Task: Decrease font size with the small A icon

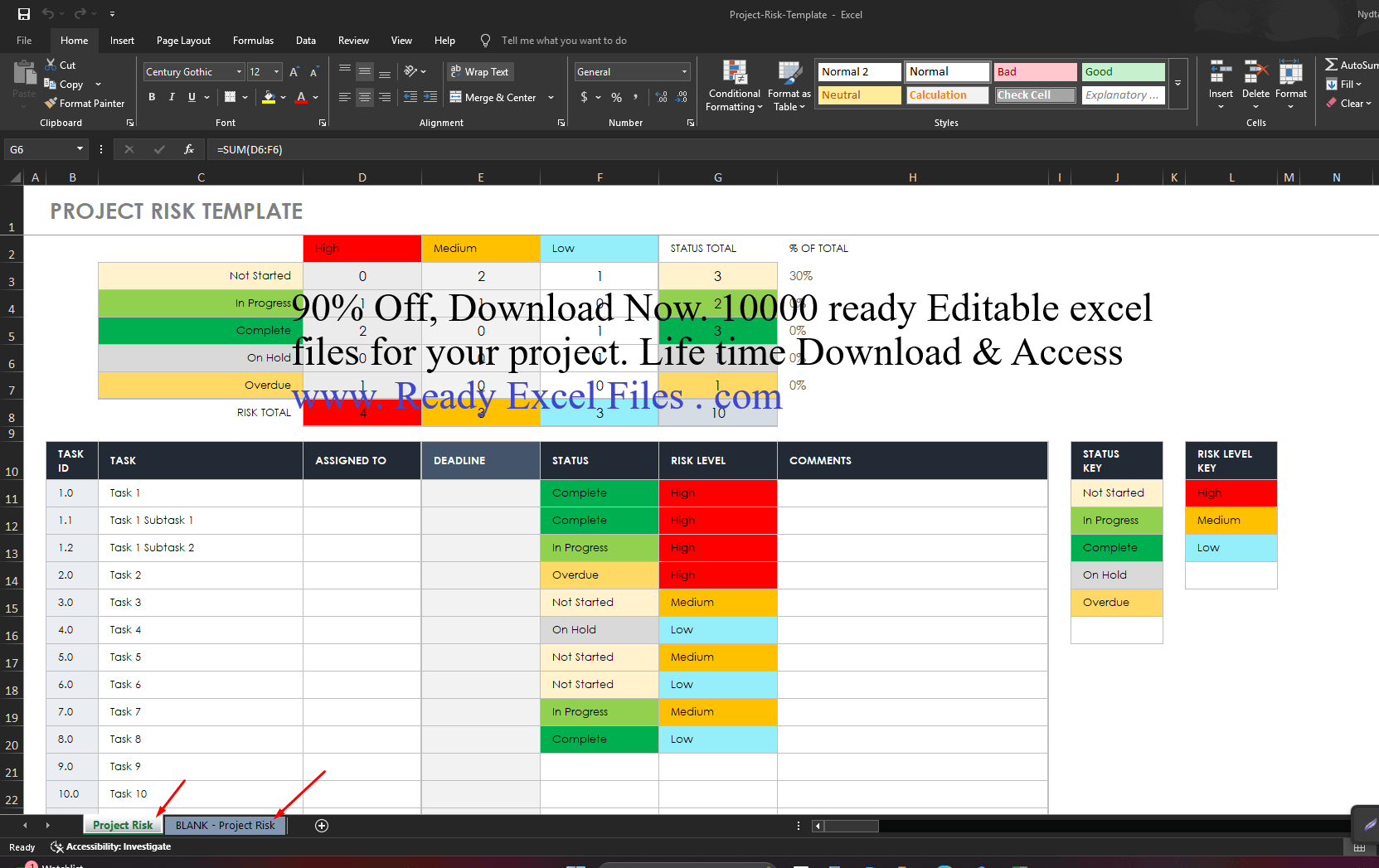Action: tap(314, 72)
